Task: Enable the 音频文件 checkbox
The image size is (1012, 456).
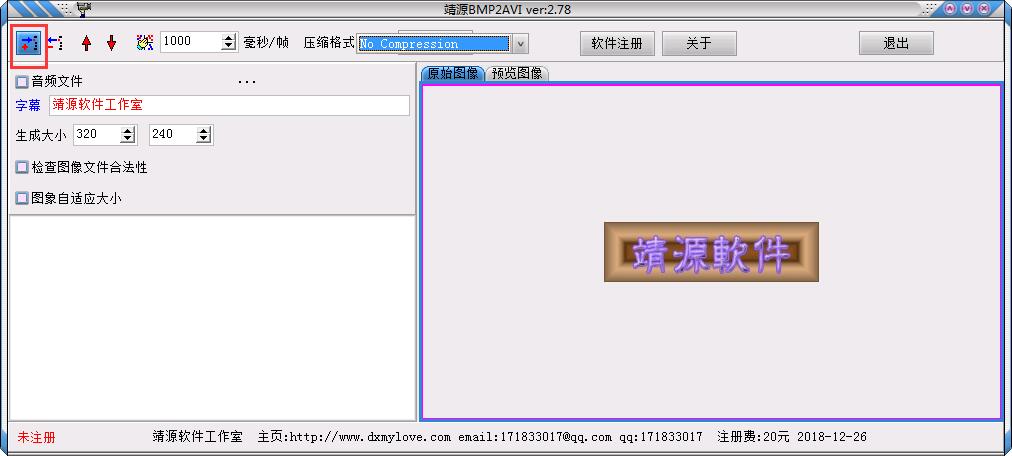Action: 22,82
